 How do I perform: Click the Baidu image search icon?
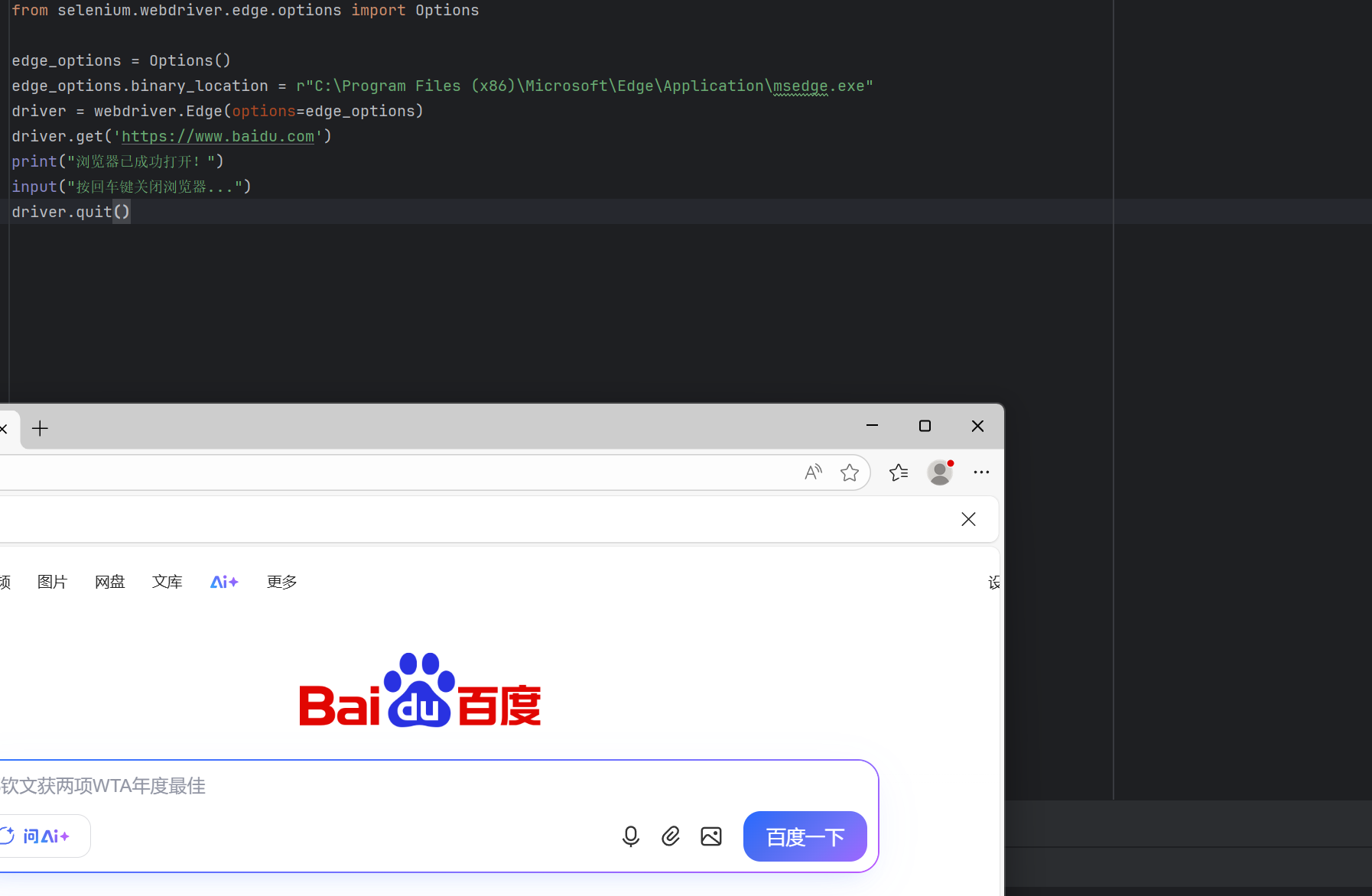click(711, 836)
